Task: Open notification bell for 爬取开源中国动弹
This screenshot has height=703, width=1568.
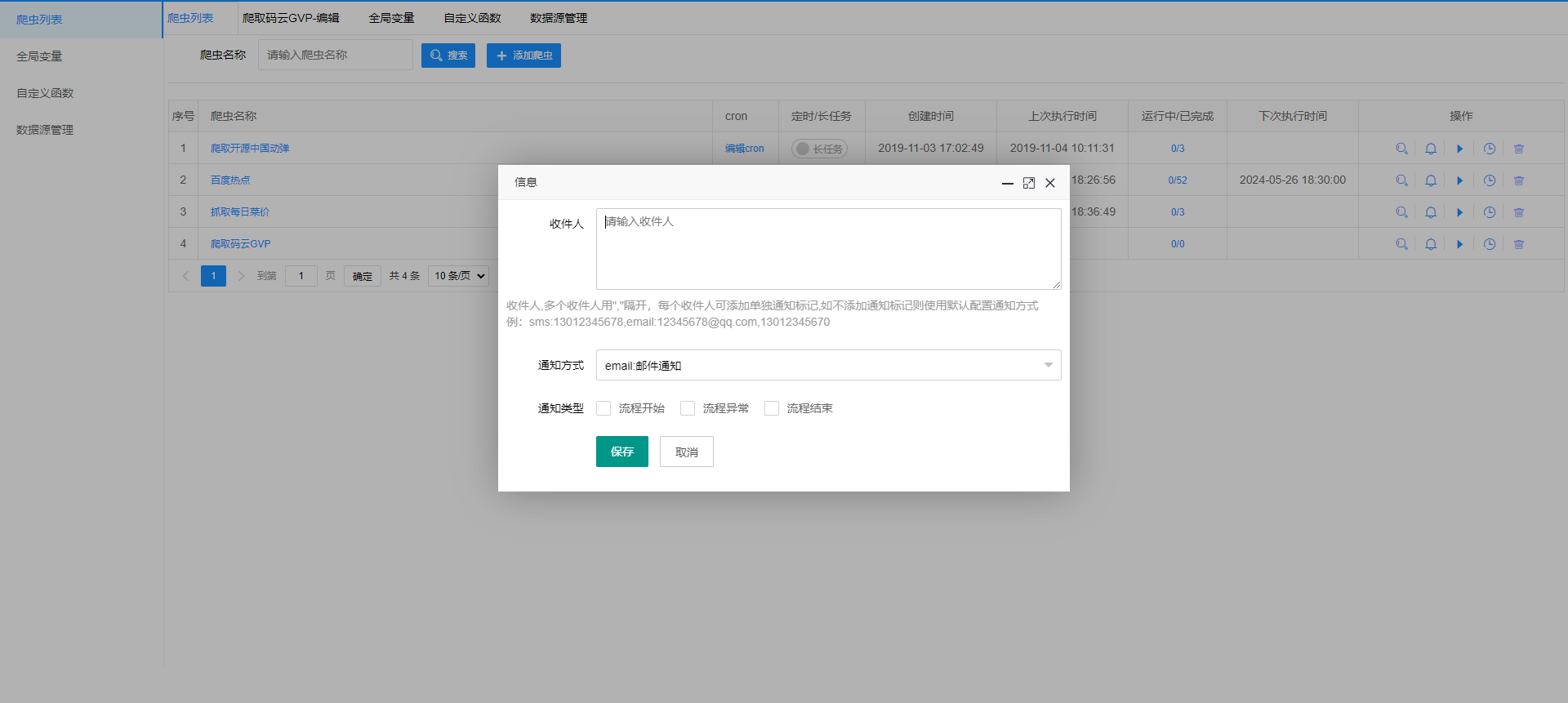Action: coord(1431,149)
